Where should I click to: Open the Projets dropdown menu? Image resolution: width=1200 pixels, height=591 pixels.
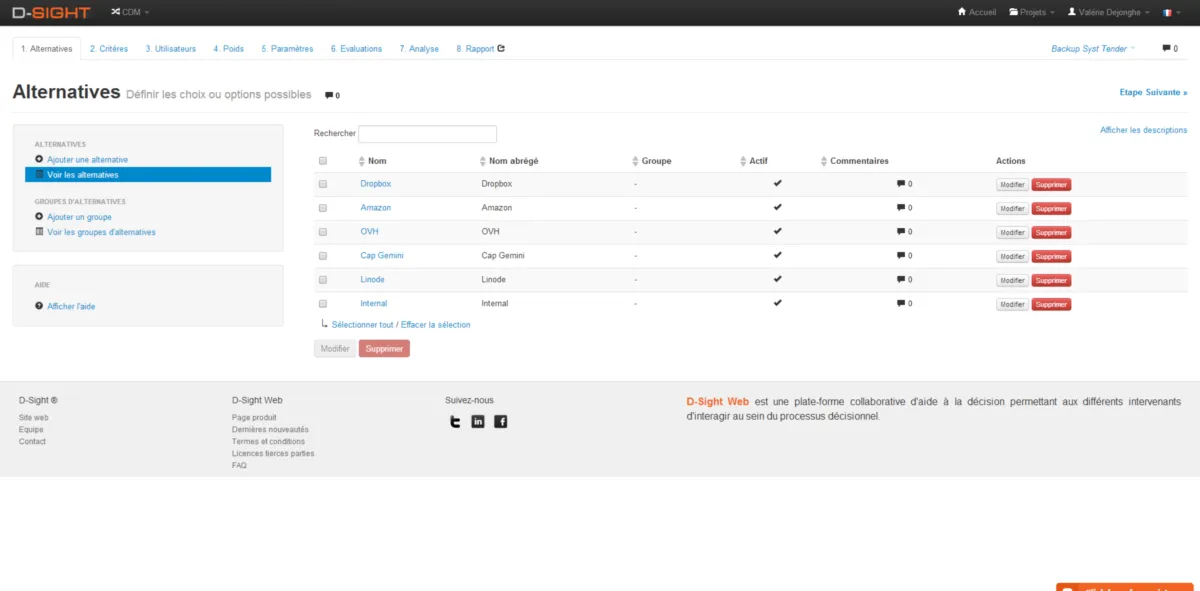pos(1031,12)
